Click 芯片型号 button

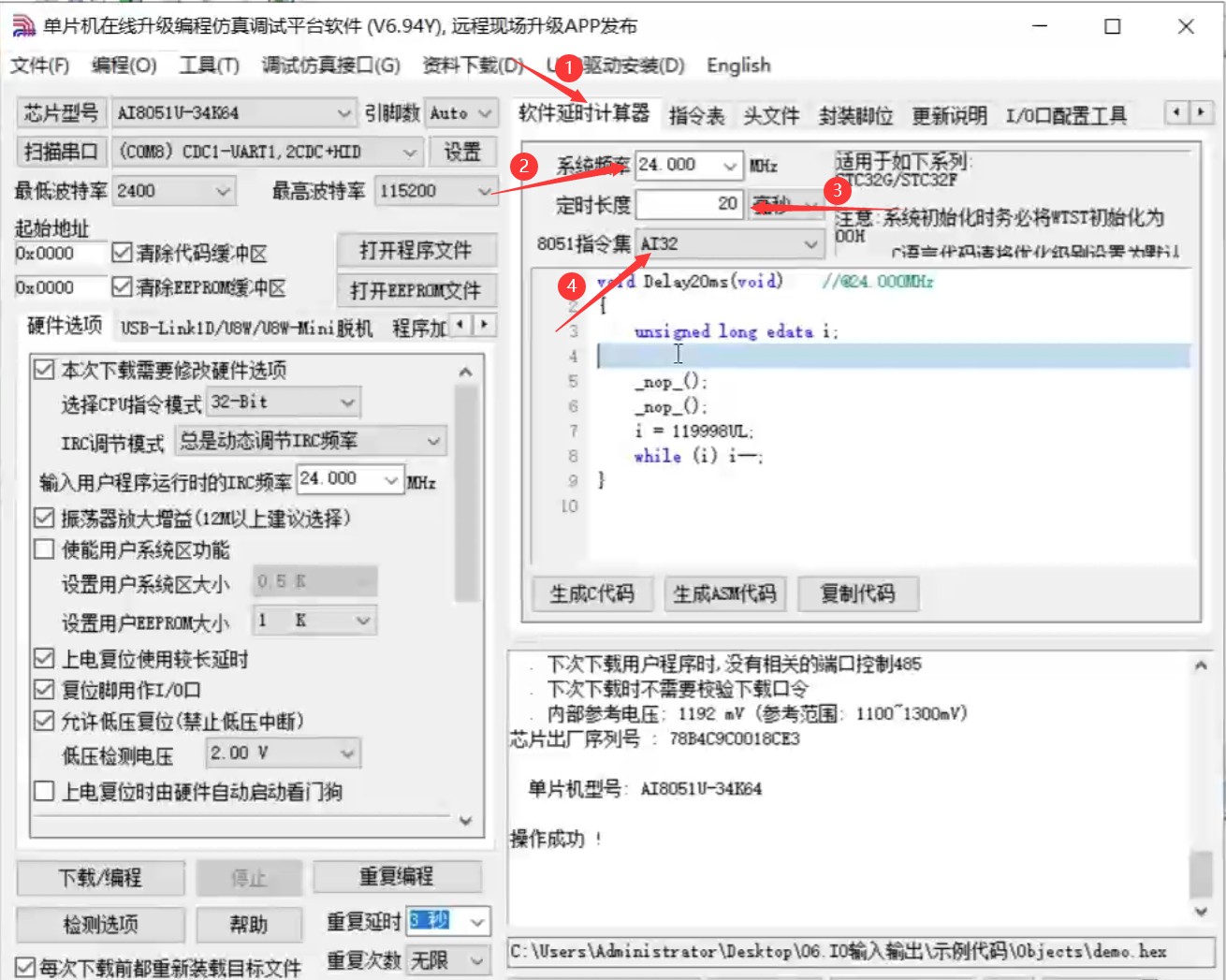[62, 113]
